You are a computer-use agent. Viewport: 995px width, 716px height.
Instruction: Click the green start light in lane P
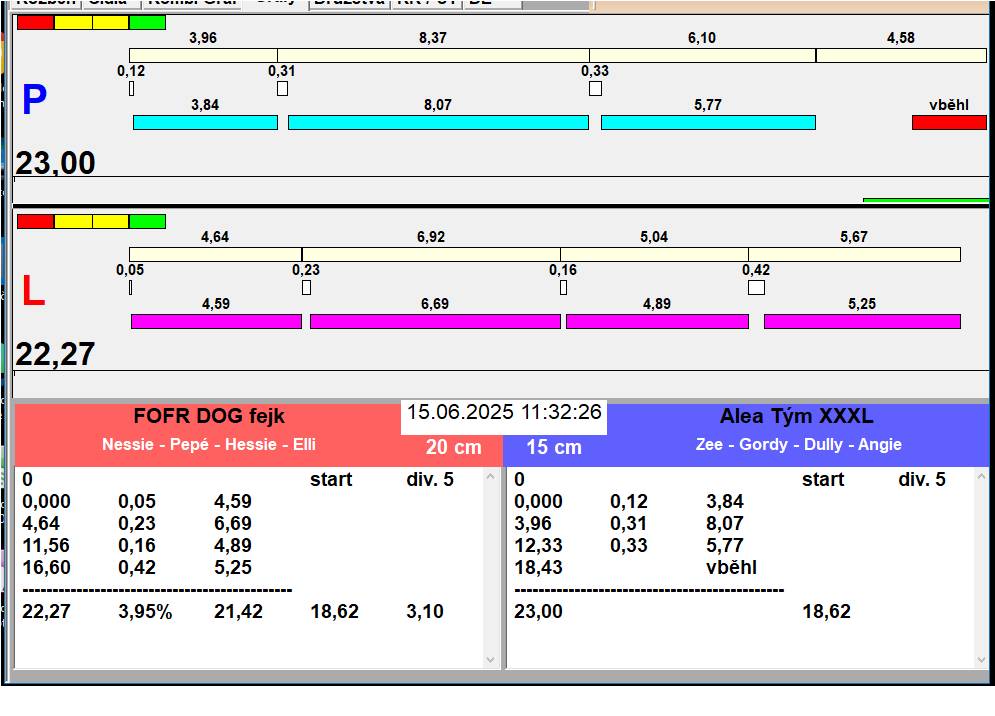[147, 22]
